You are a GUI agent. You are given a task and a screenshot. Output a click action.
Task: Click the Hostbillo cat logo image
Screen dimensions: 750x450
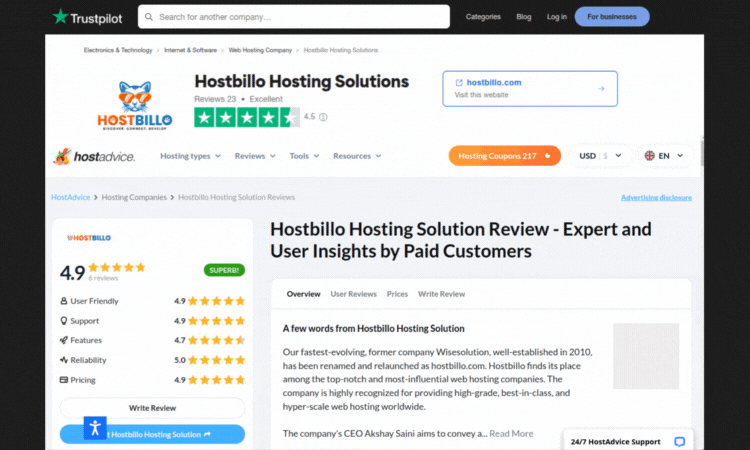click(x=135, y=105)
